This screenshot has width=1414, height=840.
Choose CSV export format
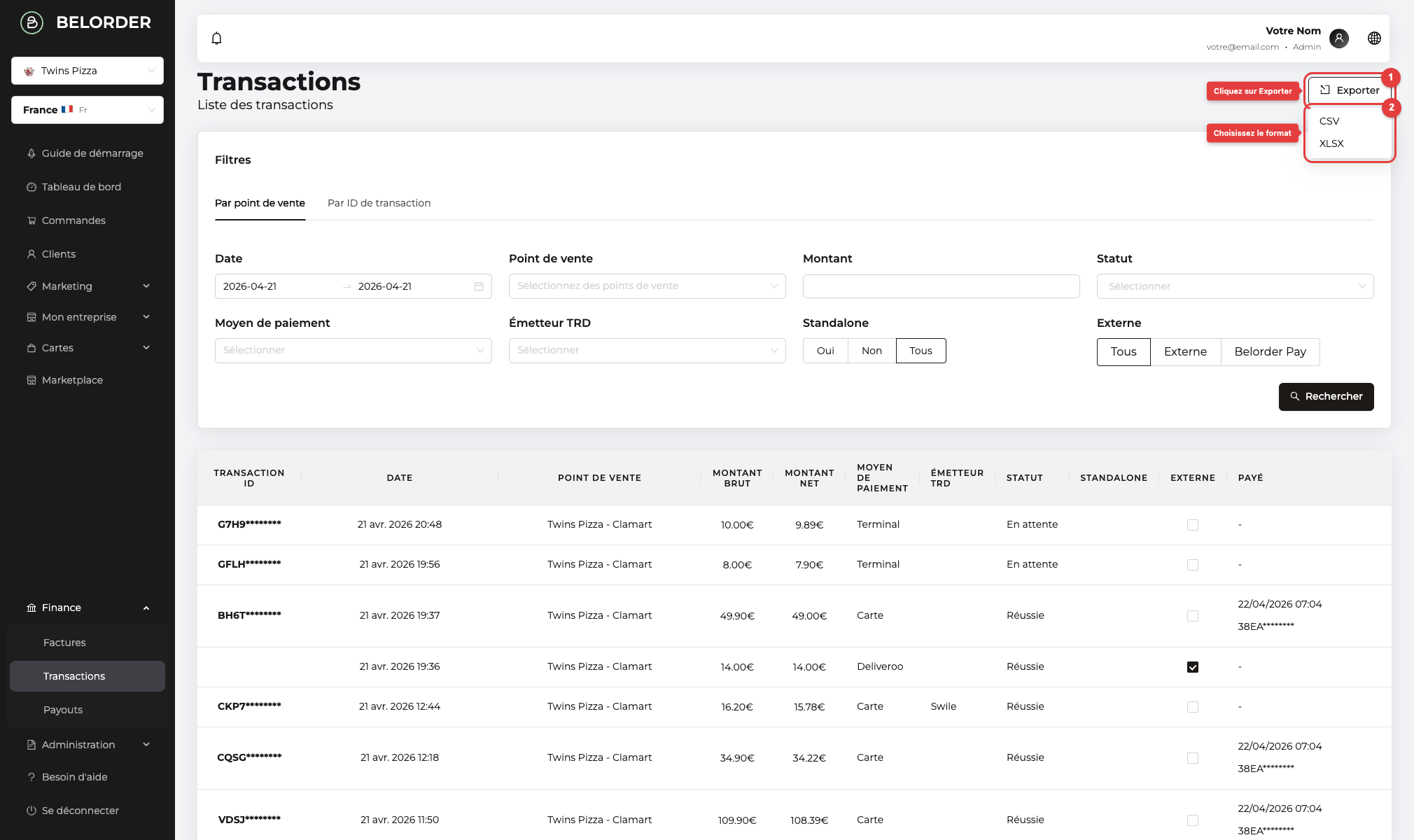(x=1329, y=121)
